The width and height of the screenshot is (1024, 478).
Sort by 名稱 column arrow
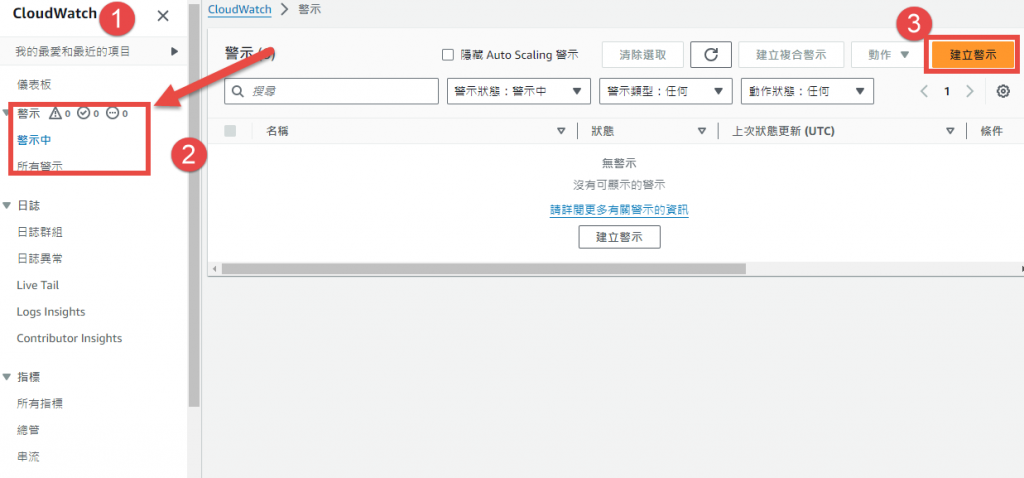tap(560, 131)
